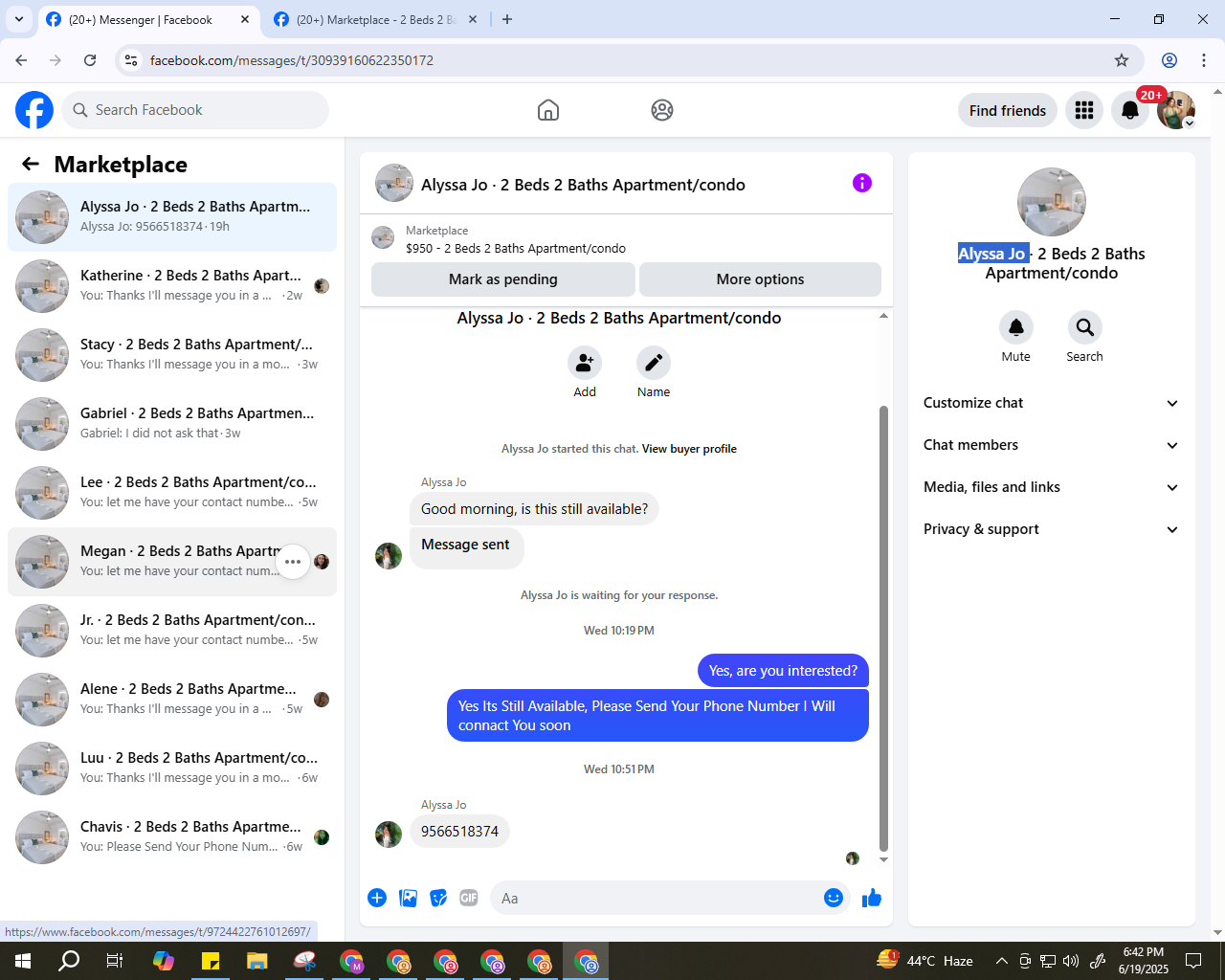The width and height of the screenshot is (1225, 980).
Task: Open the Chrome profile icon
Action: point(1169,60)
